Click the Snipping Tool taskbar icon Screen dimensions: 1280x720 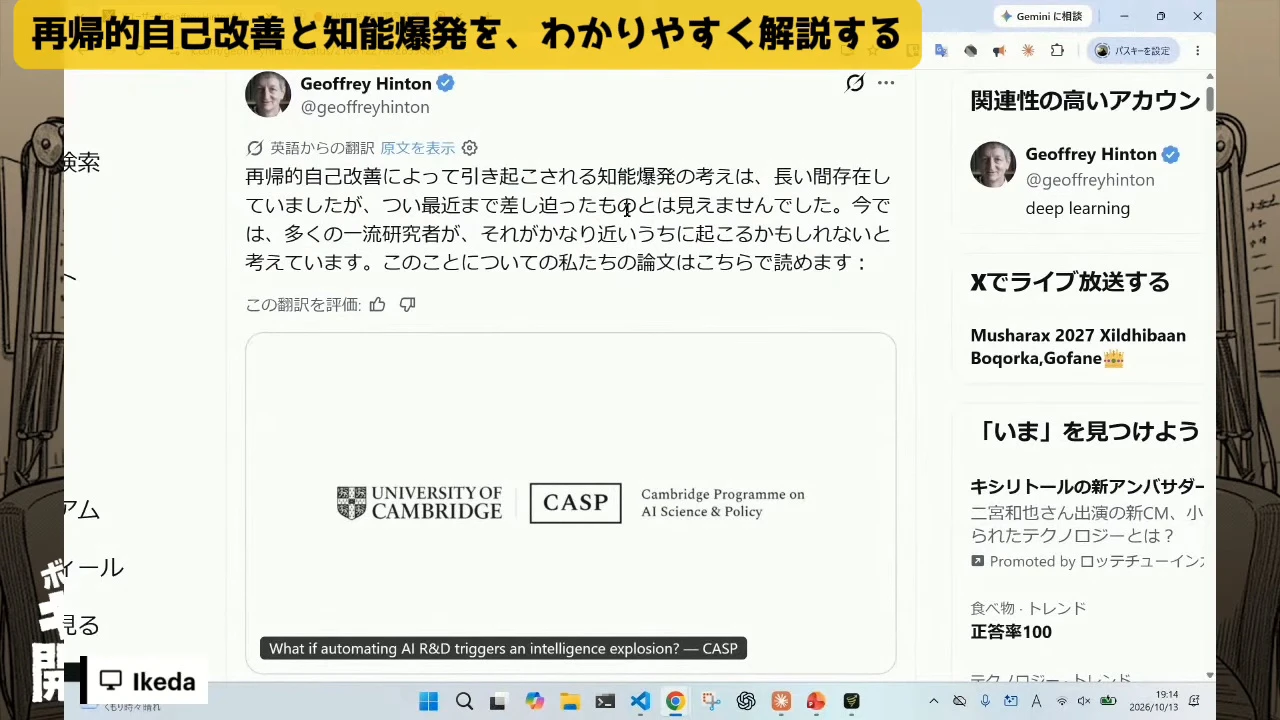click(711, 701)
